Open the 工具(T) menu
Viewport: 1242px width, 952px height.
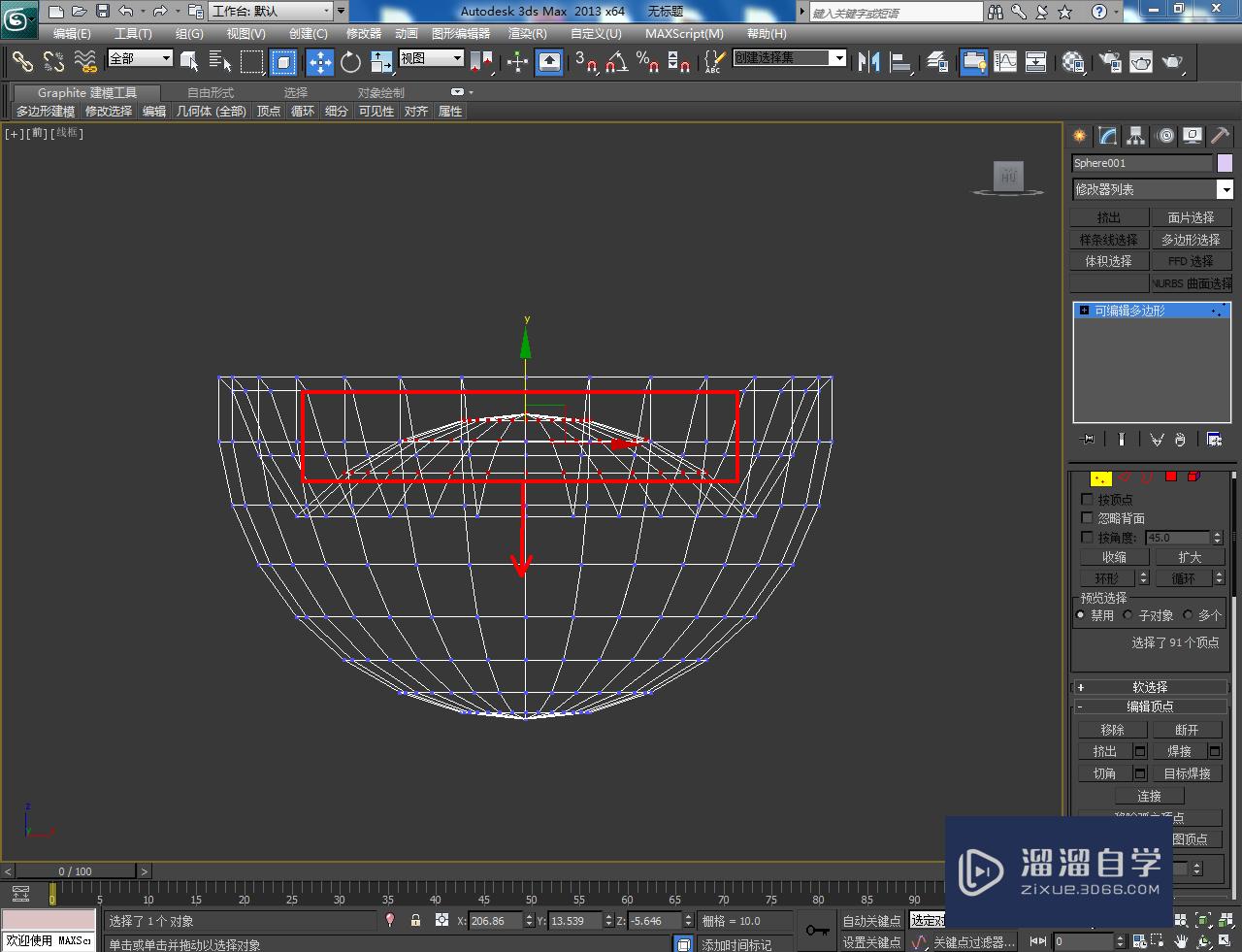(133, 33)
